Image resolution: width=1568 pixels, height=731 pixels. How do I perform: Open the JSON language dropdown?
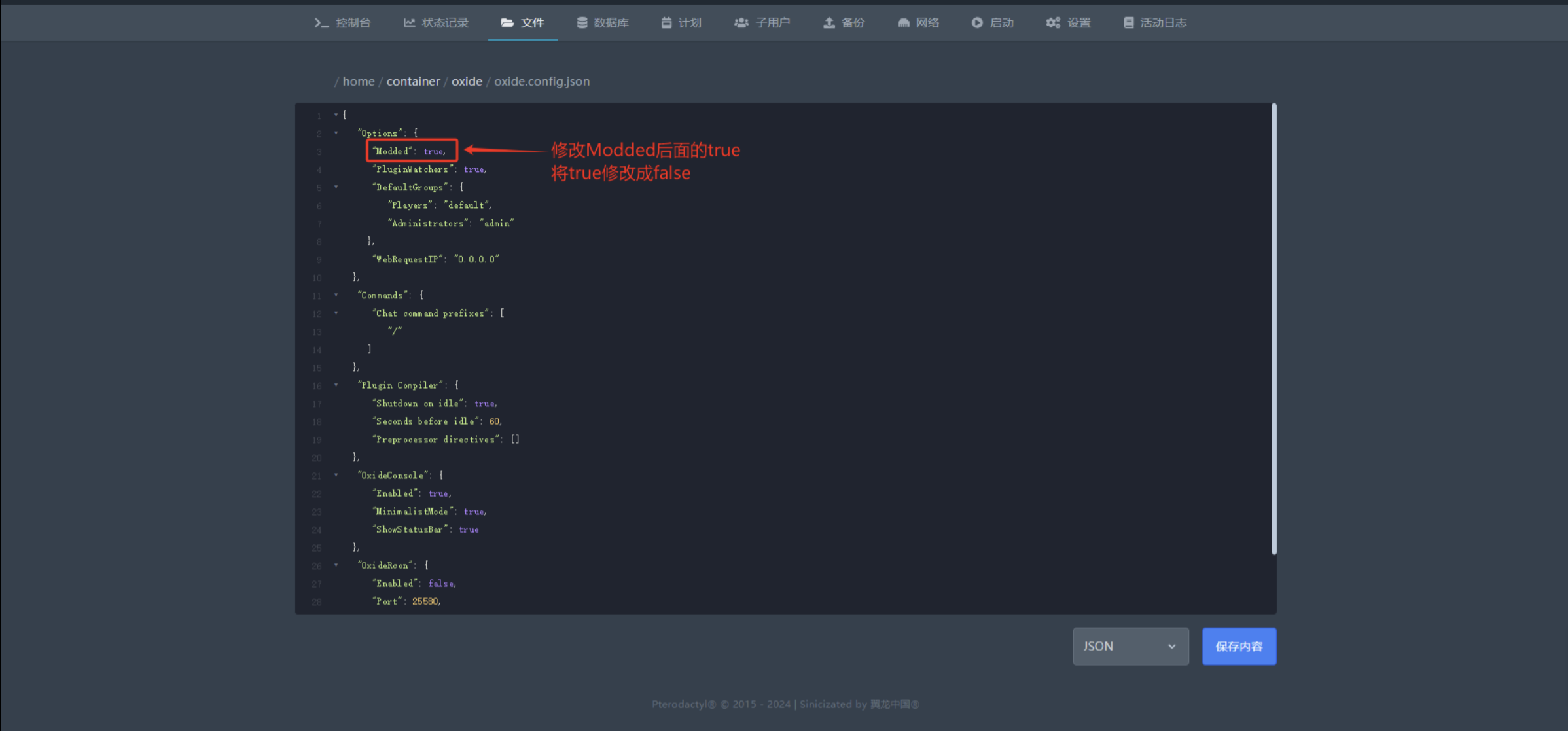[x=1130, y=646]
